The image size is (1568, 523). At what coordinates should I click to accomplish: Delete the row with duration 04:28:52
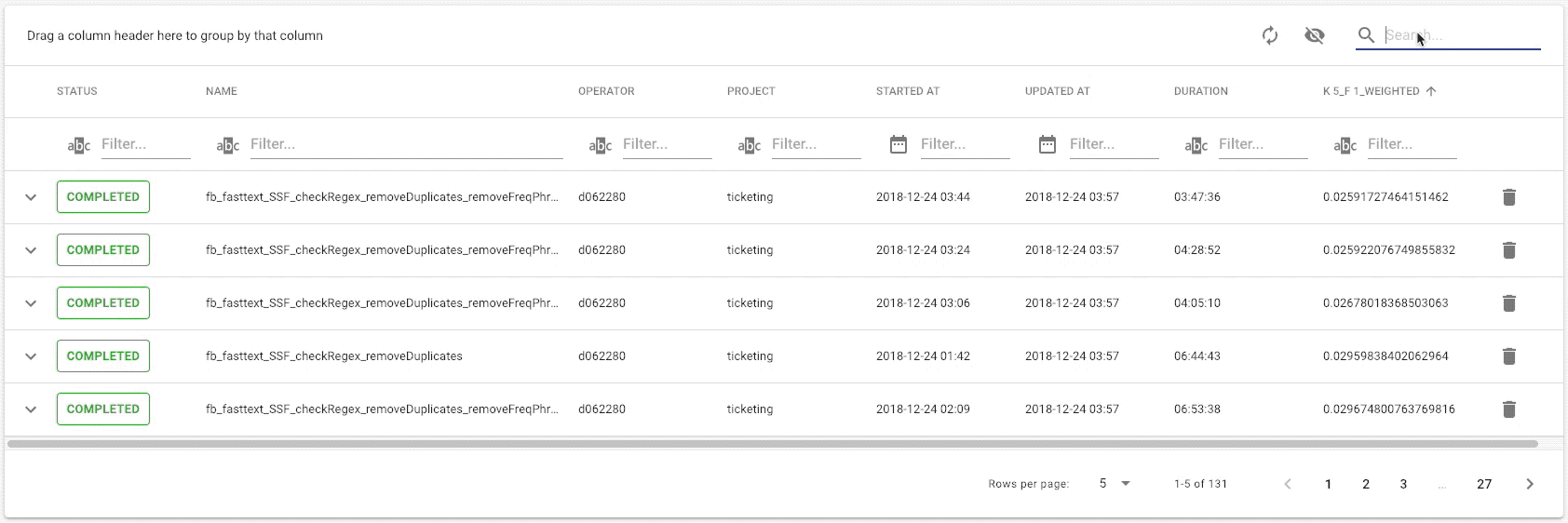(x=1508, y=250)
